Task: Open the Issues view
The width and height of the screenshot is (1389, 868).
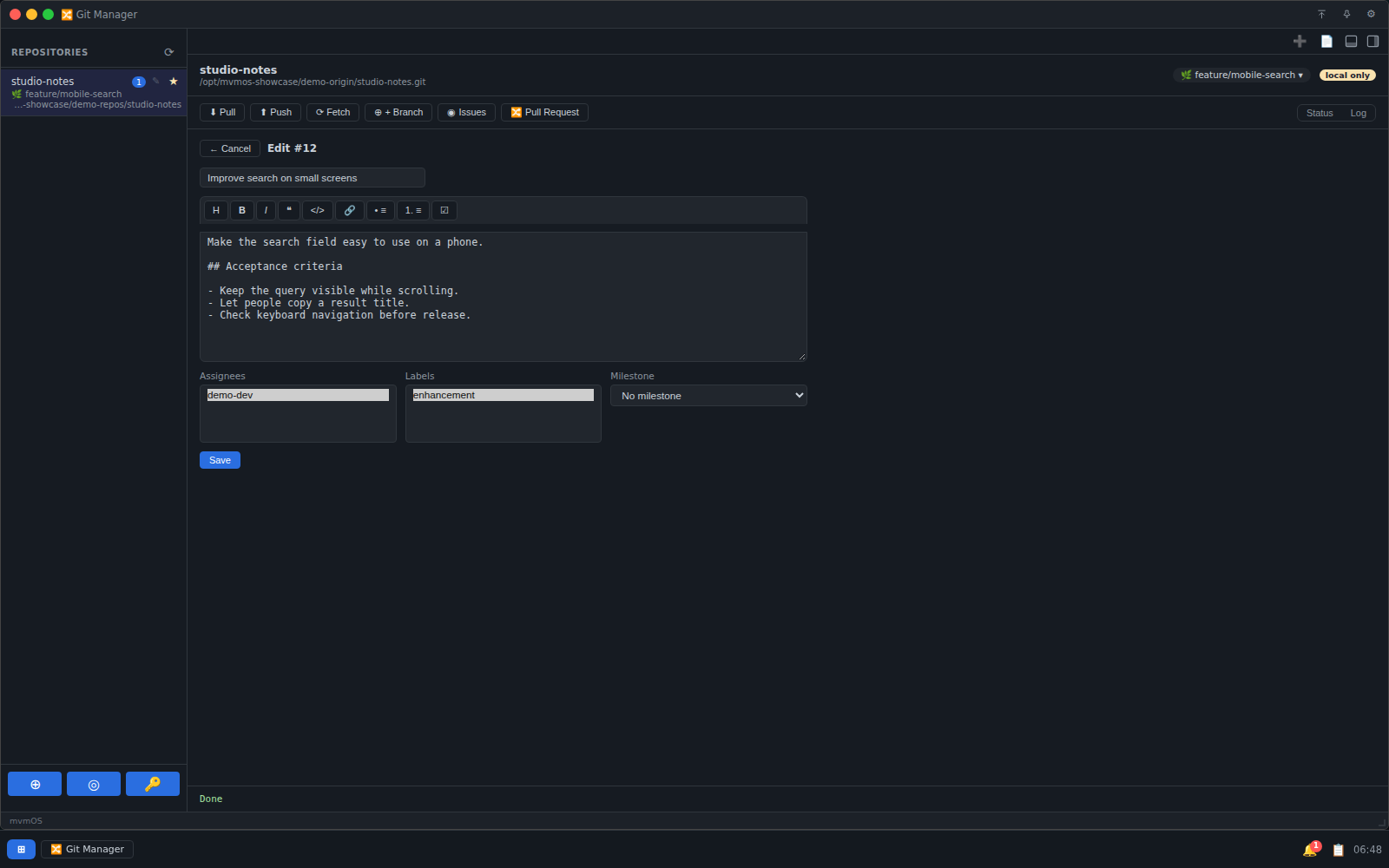Action: point(466,112)
